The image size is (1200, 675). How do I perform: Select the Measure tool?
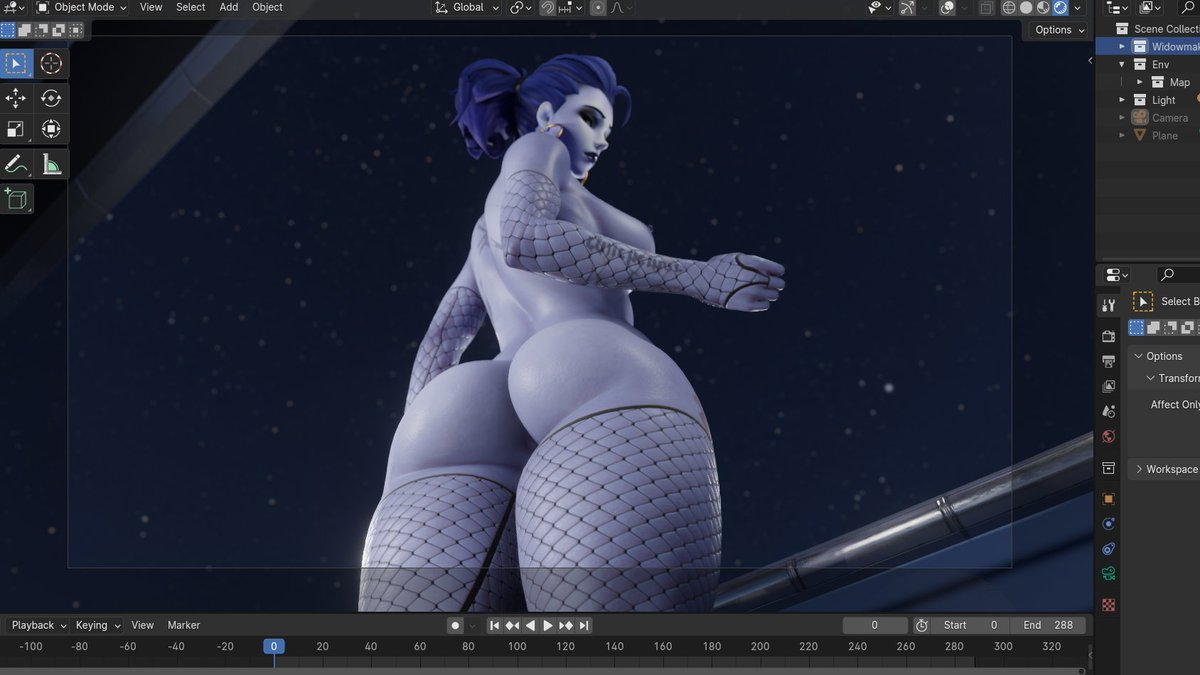coord(51,164)
